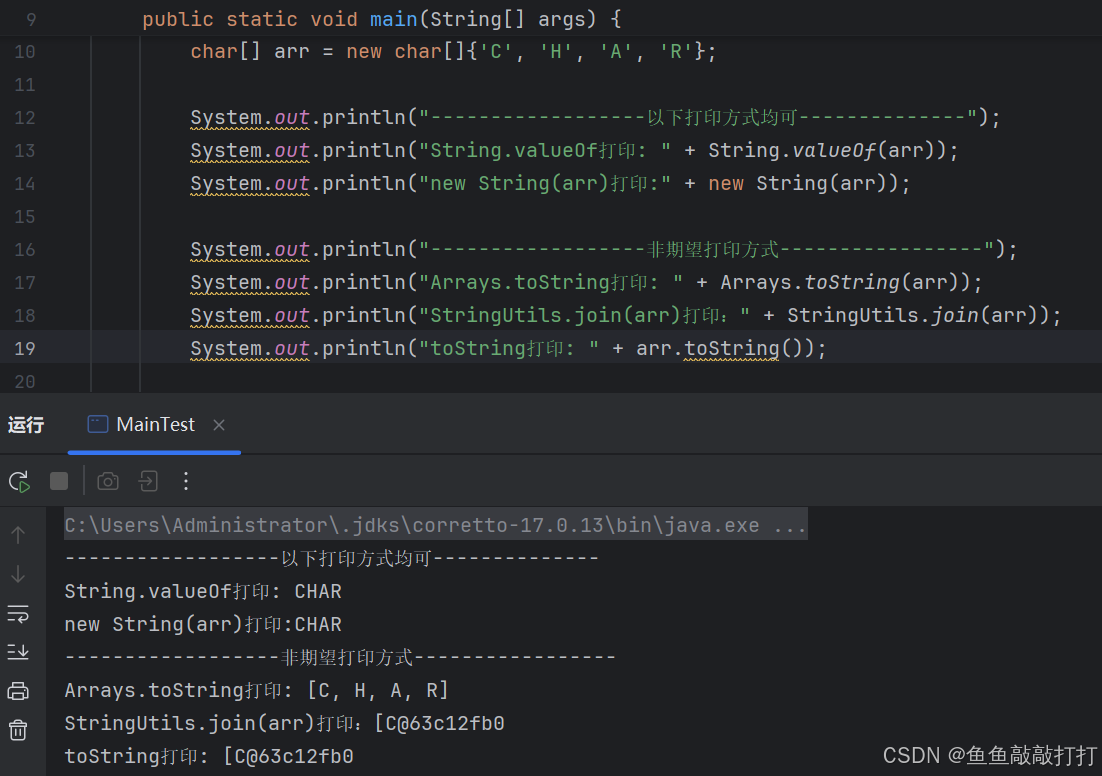Open the 运行 tool window header
Viewport: 1102px width, 776px height.
25,424
